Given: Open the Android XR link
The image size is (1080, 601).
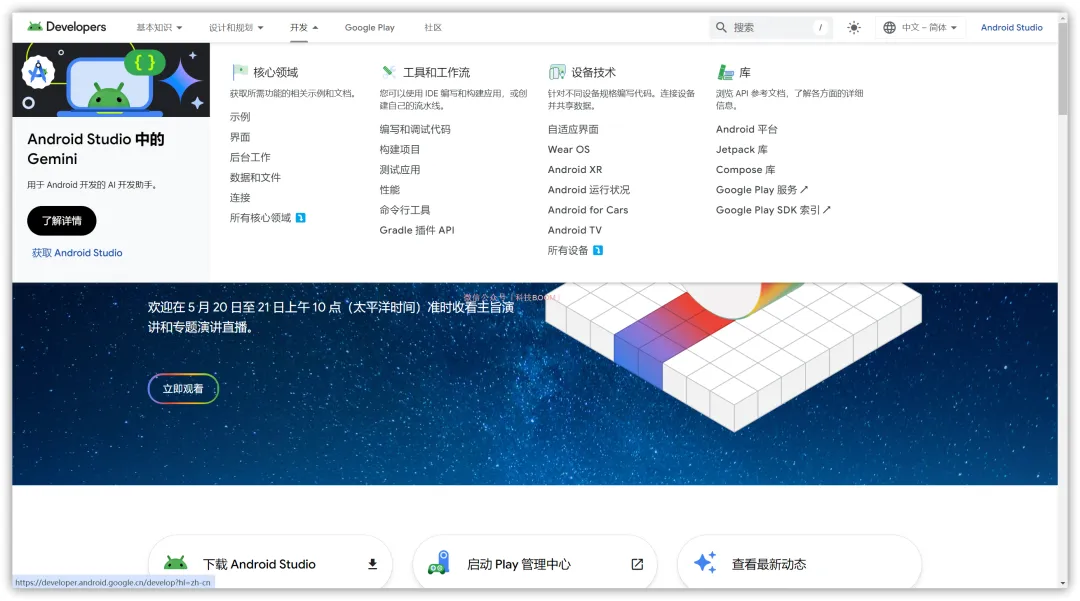Looking at the screenshot, I should (x=574, y=169).
